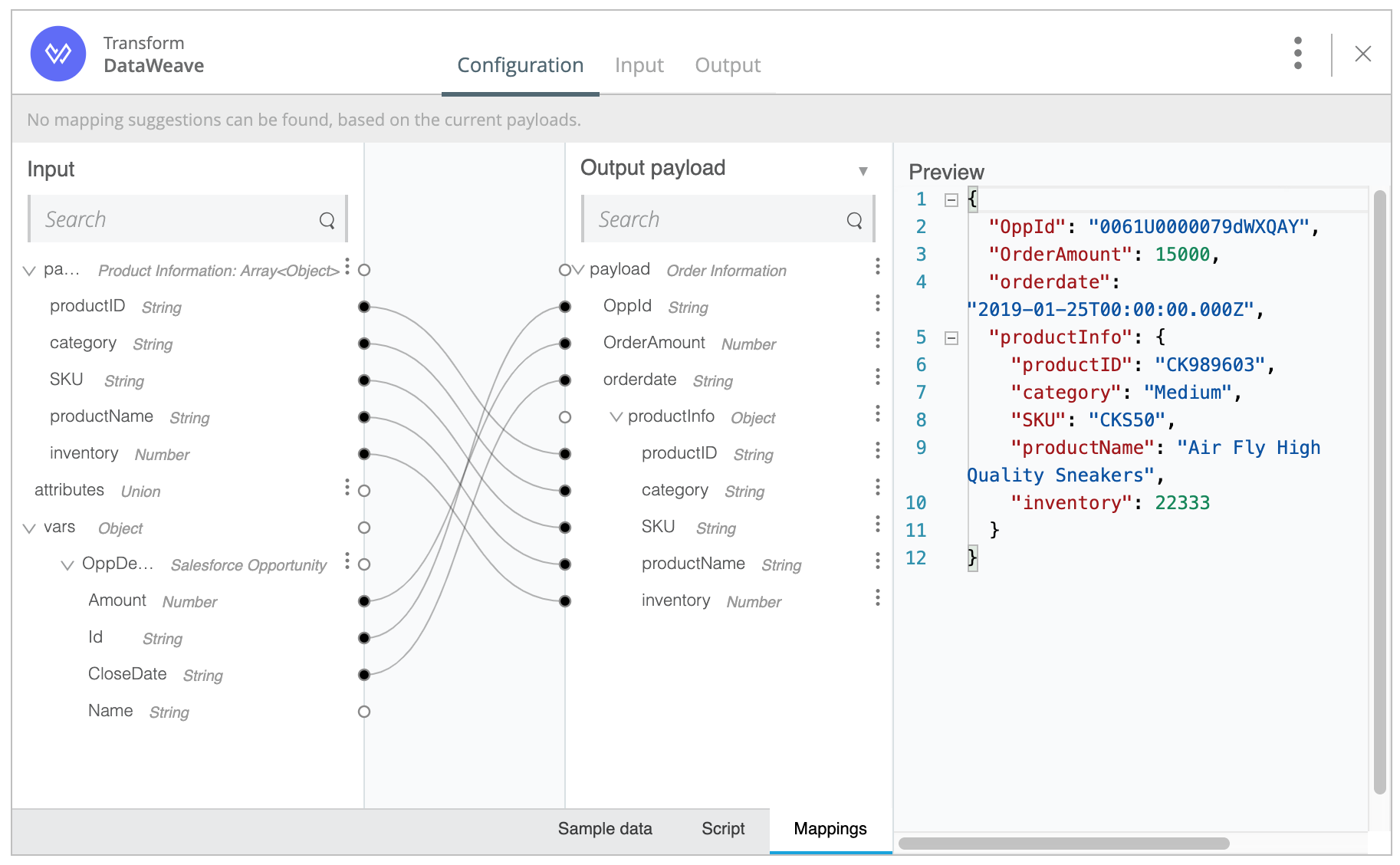Open the card's three-dot options menu
The width and height of the screenshot is (1400, 865).
click(1297, 54)
